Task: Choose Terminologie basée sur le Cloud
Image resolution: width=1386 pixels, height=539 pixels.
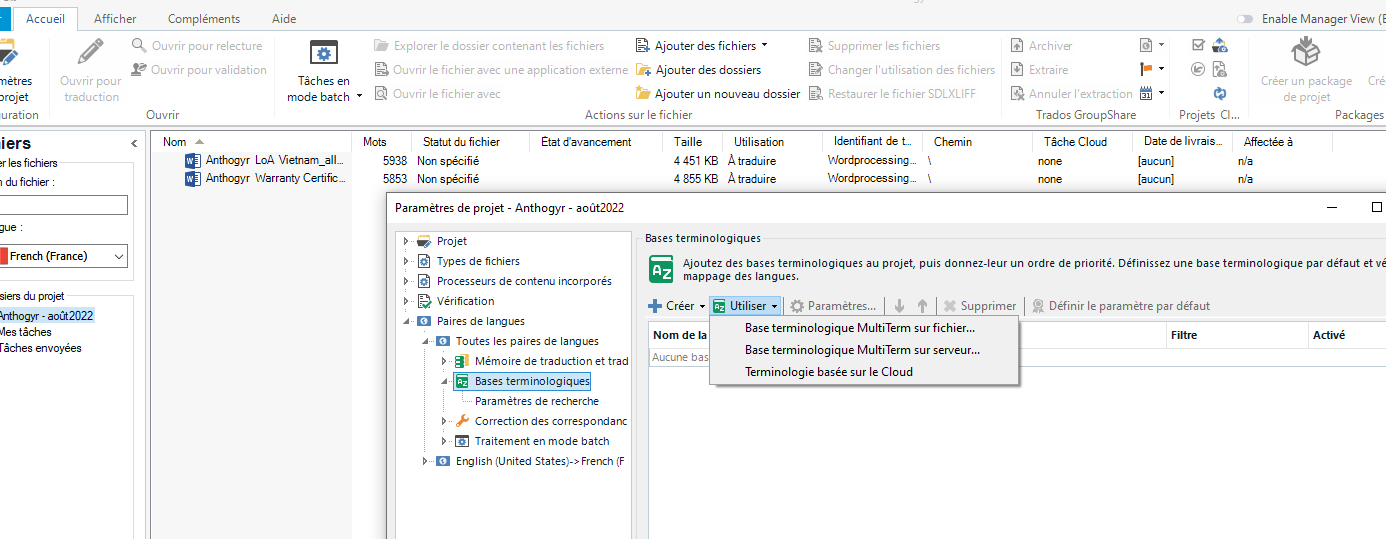Action: (864, 372)
